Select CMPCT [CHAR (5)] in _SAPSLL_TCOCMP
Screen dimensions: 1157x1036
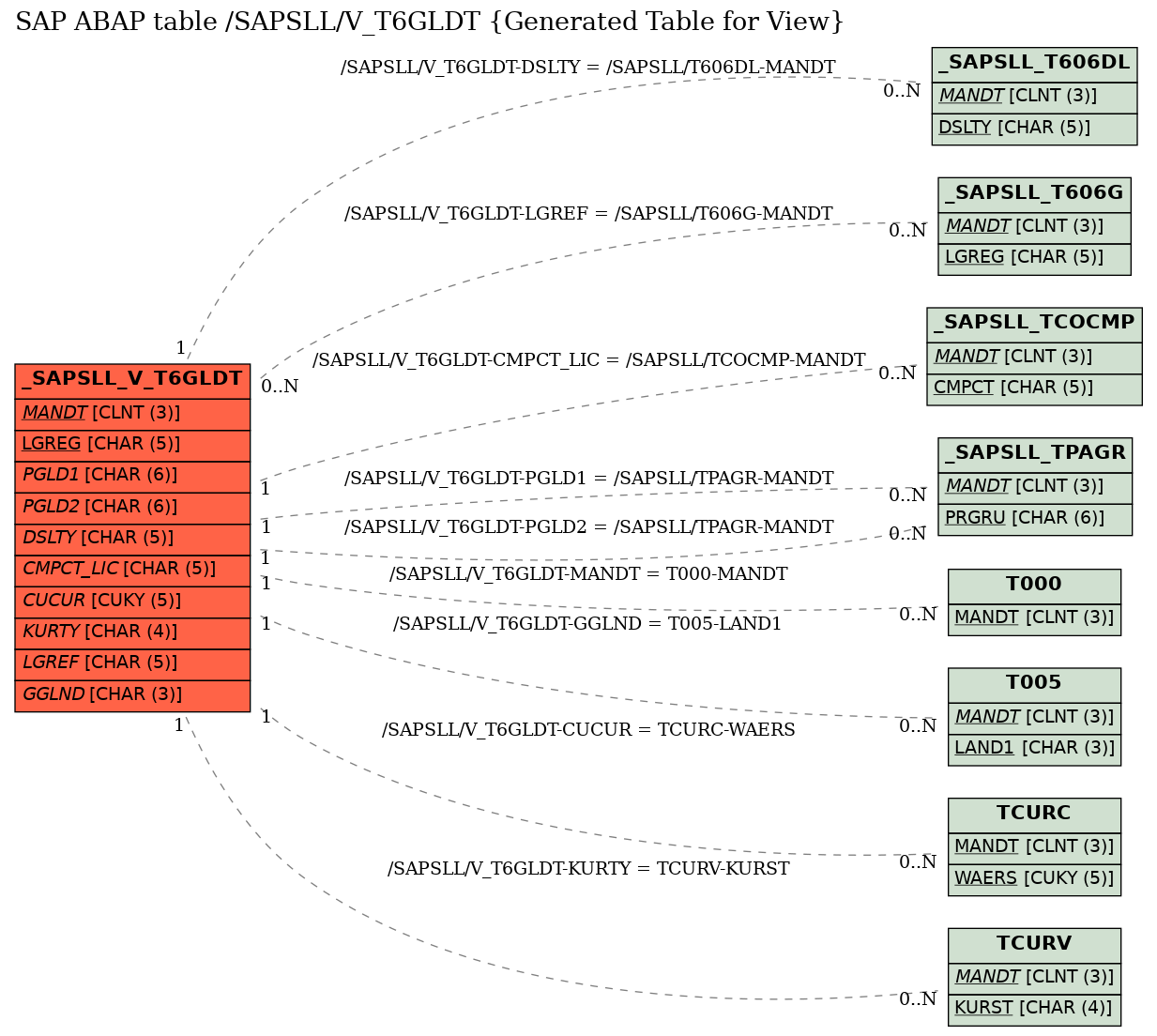pos(1034,388)
